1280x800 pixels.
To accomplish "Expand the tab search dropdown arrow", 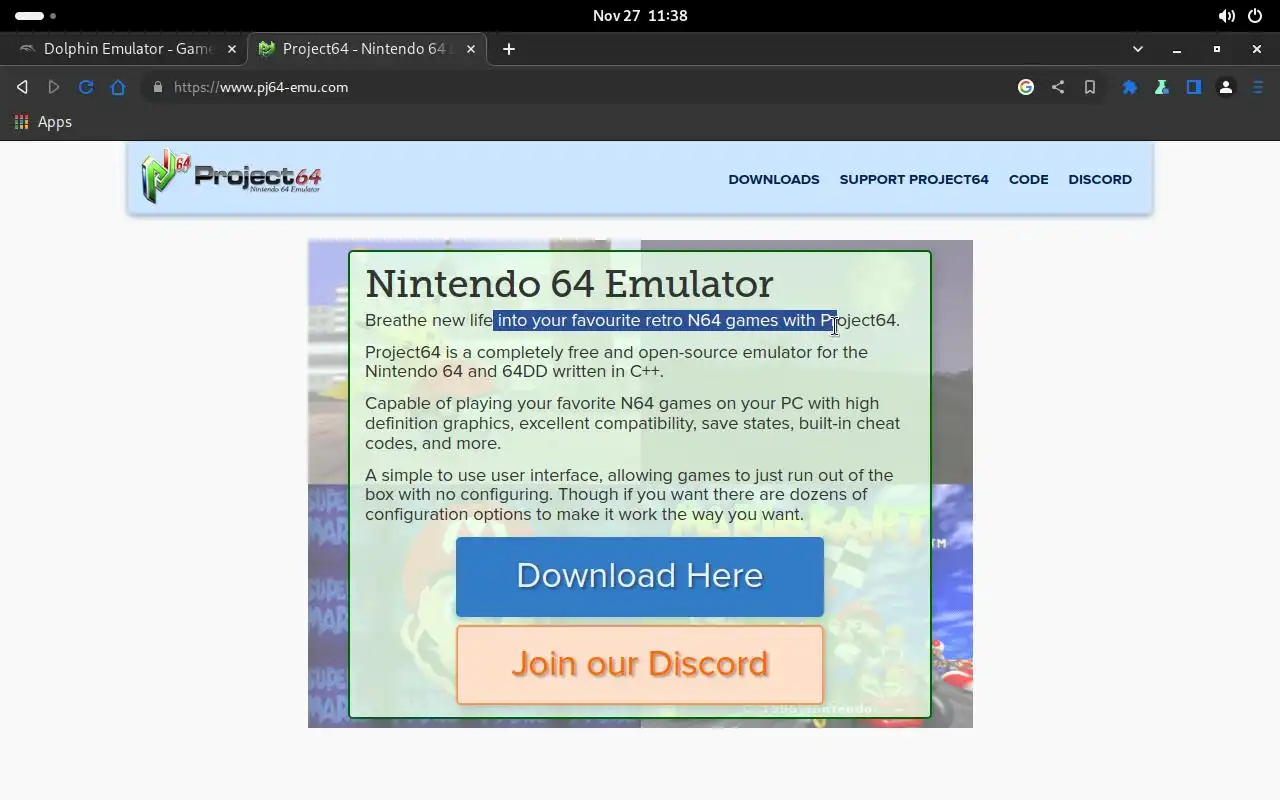I will pos(1138,49).
